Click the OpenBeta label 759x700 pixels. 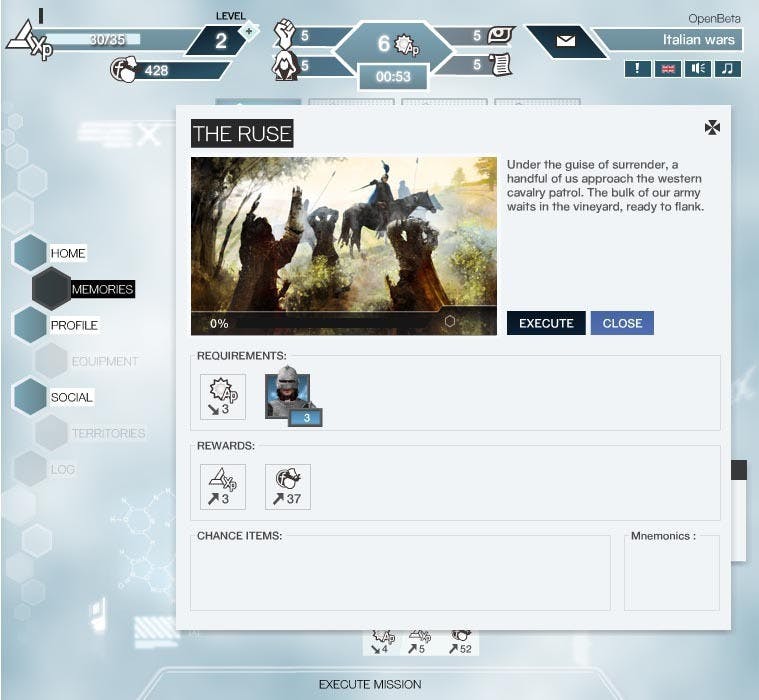(x=714, y=19)
